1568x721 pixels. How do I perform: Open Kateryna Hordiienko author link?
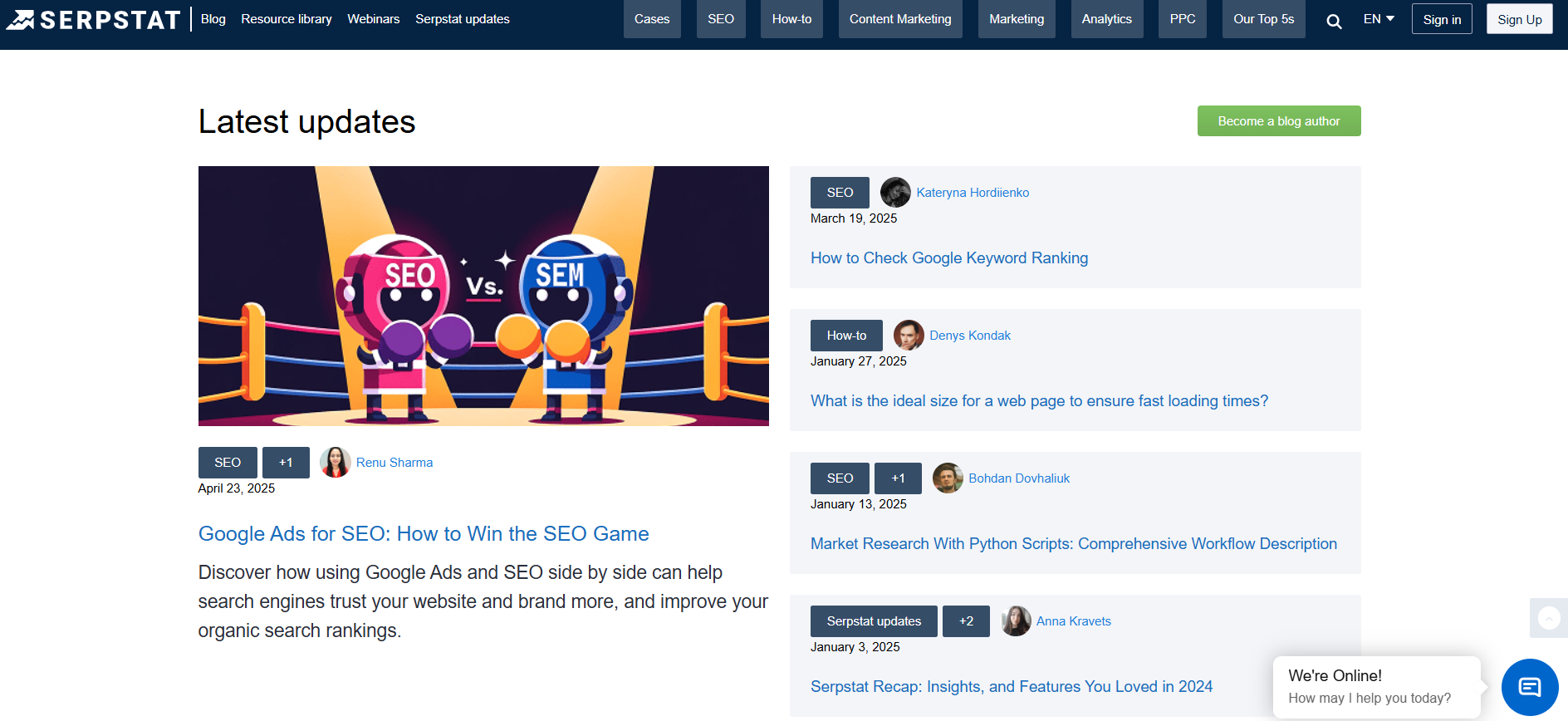[973, 193]
